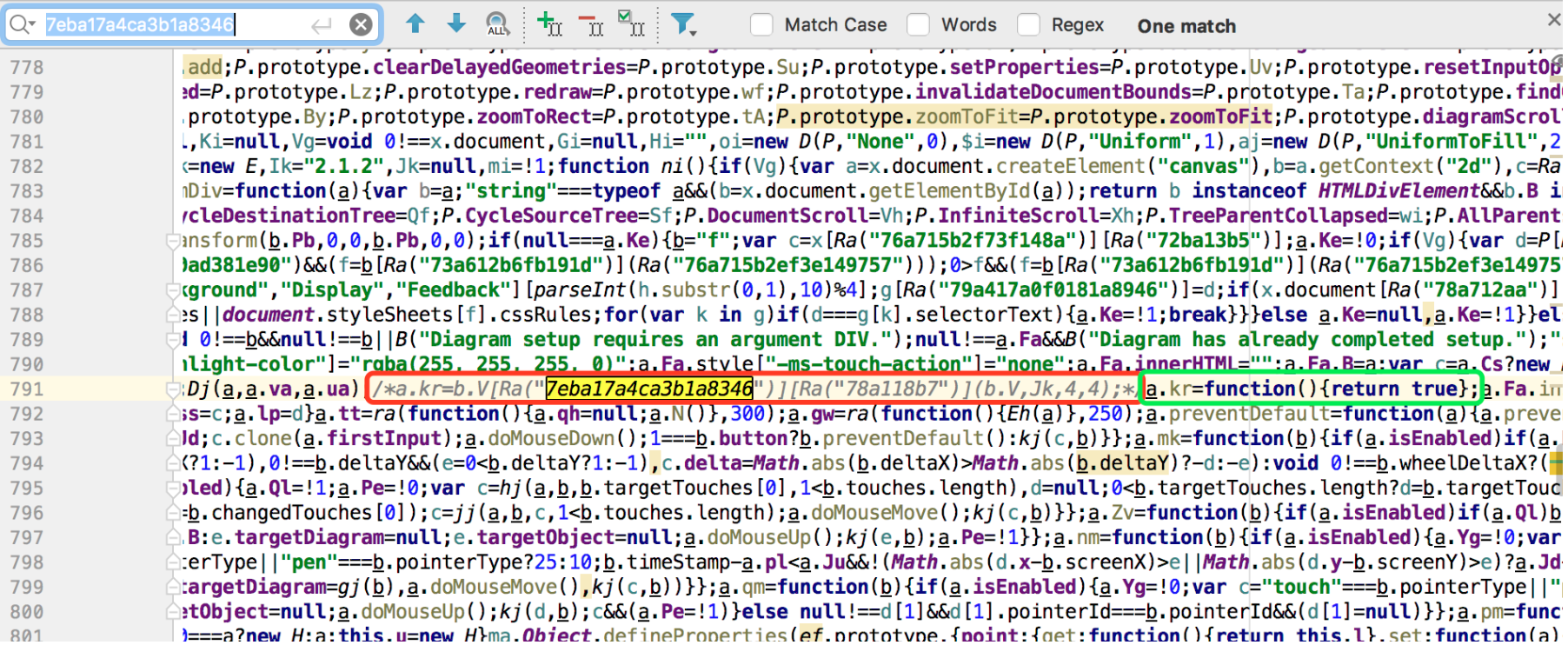Select all occurrences icon
The image size is (1568, 645).
tap(631, 23)
